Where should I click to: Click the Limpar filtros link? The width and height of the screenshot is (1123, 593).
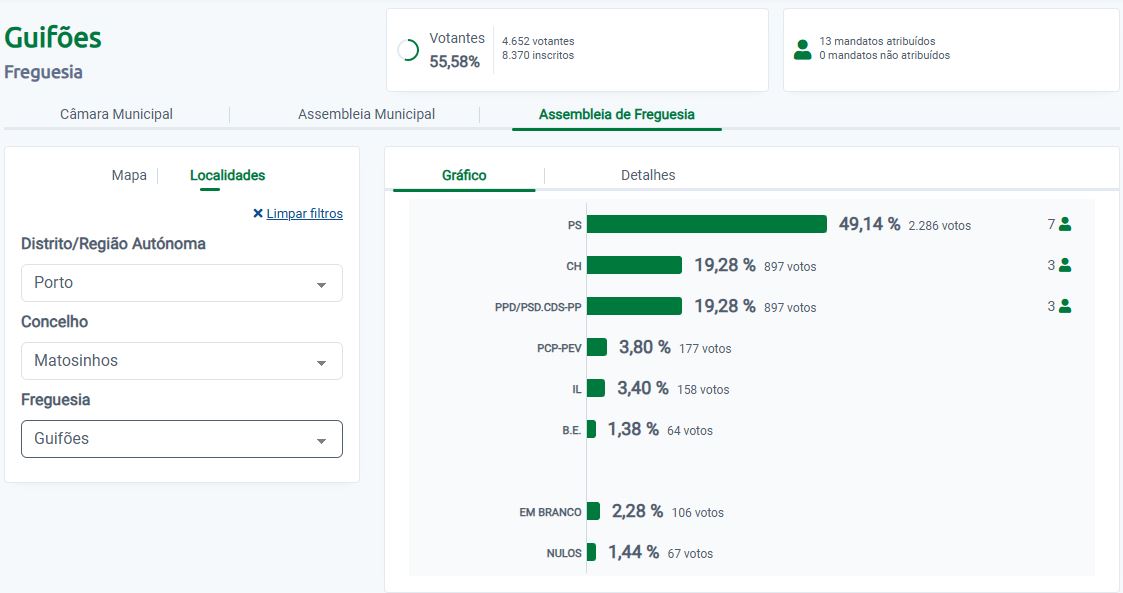[x=304, y=213]
